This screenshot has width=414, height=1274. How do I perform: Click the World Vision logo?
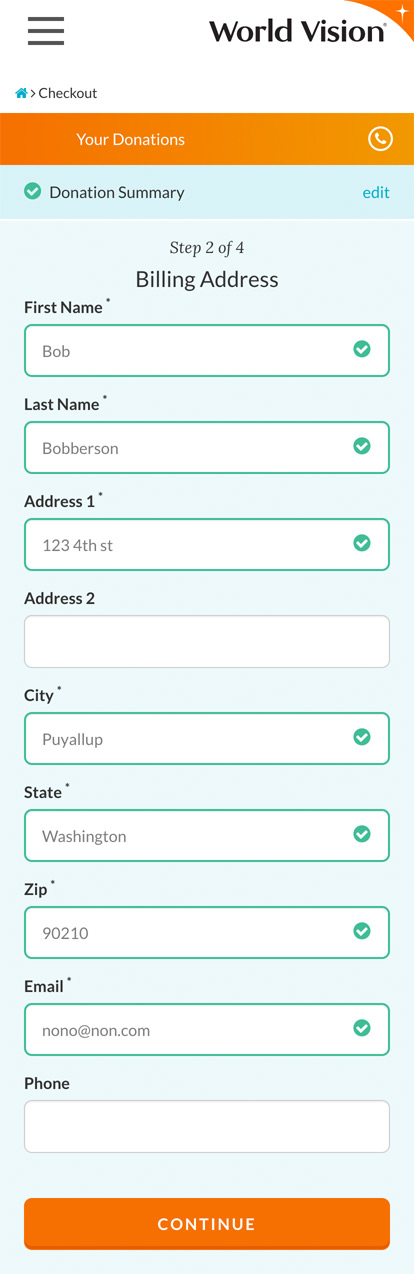tap(297, 31)
